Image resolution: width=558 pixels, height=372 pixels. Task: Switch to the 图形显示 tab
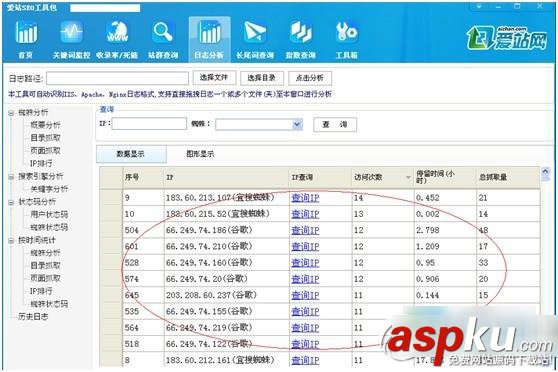pyautogui.click(x=200, y=154)
